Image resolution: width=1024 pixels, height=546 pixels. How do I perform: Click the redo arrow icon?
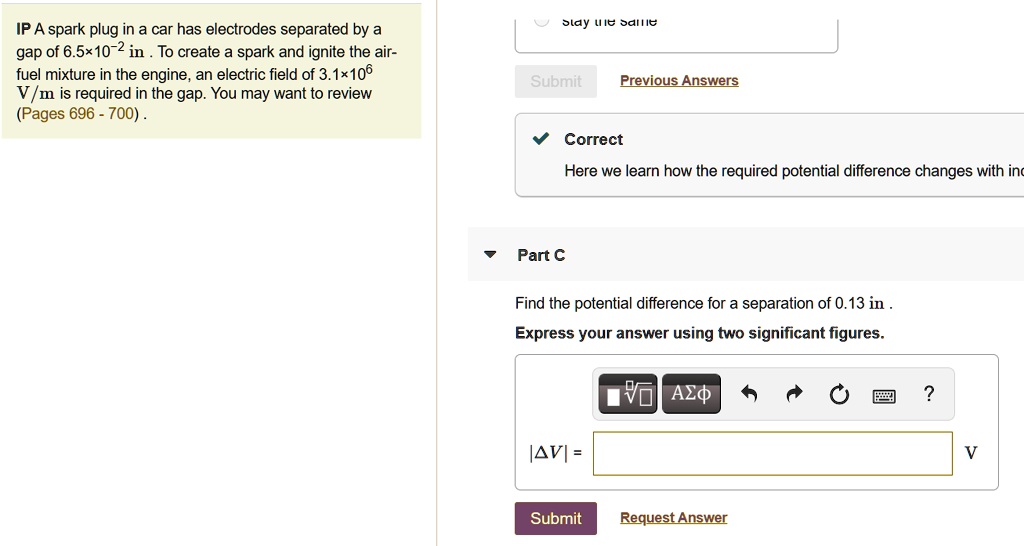pos(794,394)
